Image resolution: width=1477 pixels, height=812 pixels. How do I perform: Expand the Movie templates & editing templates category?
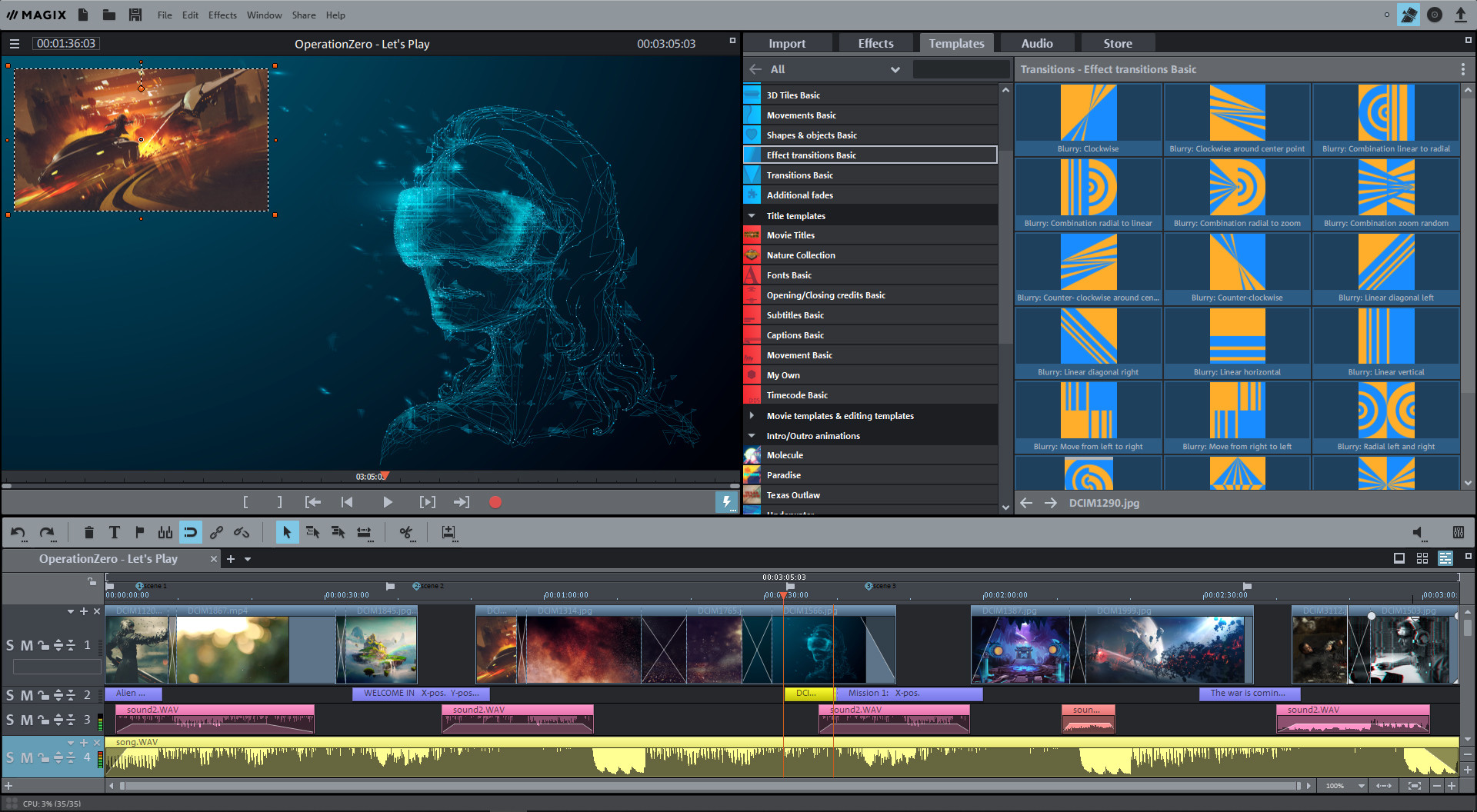click(753, 415)
